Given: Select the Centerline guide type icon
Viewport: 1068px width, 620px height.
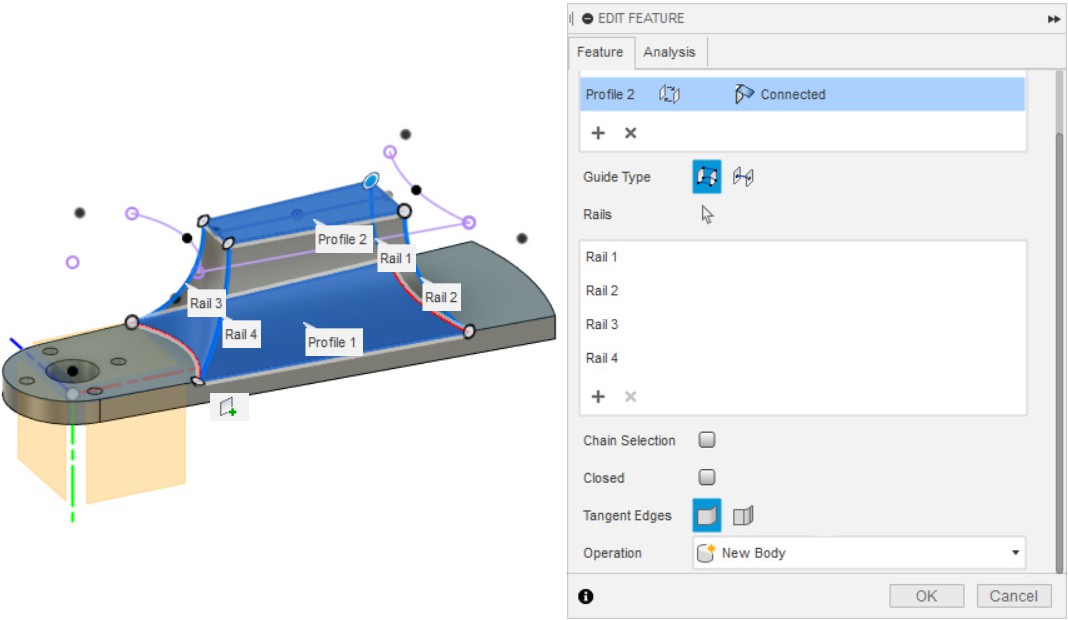Looking at the screenshot, I should [743, 177].
